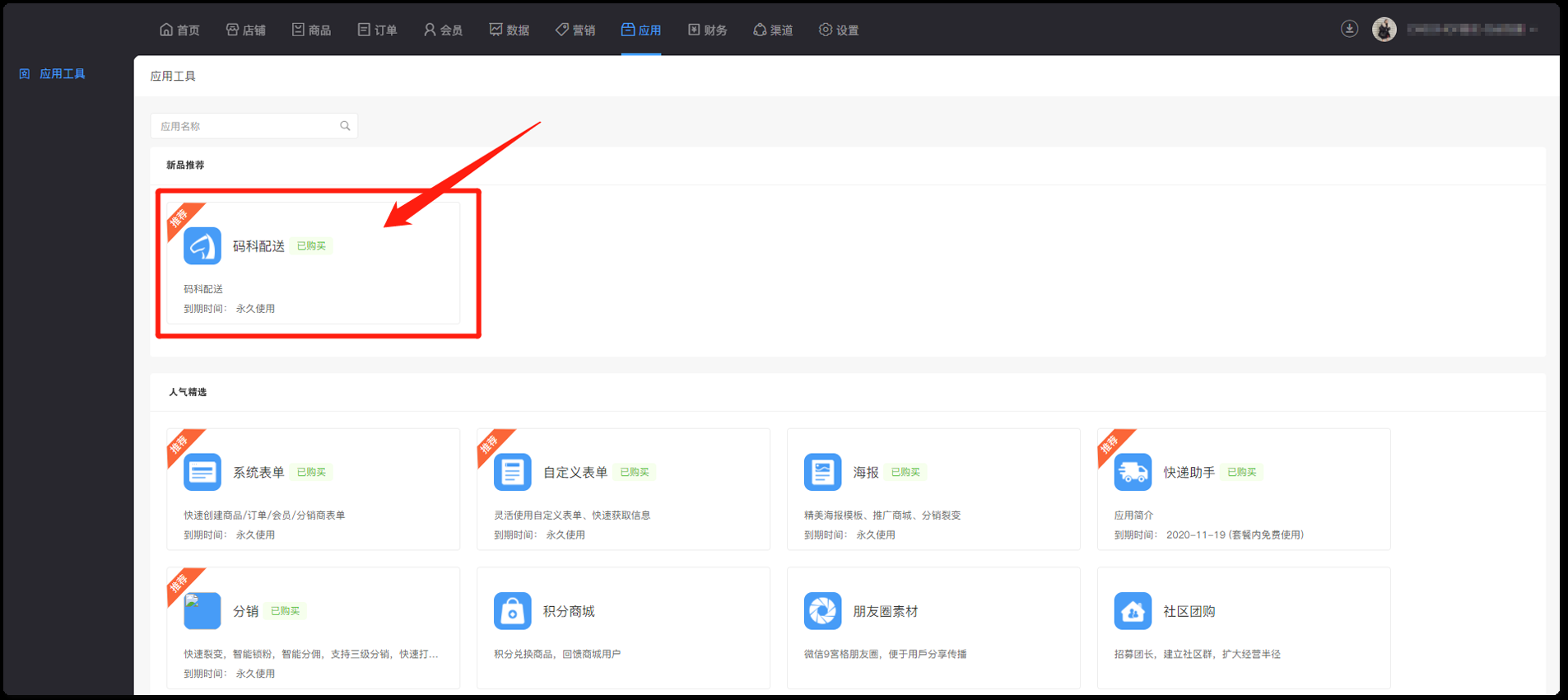The image size is (1568, 700).
Task: Open the 社区团购 house icon
Action: [1133, 611]
